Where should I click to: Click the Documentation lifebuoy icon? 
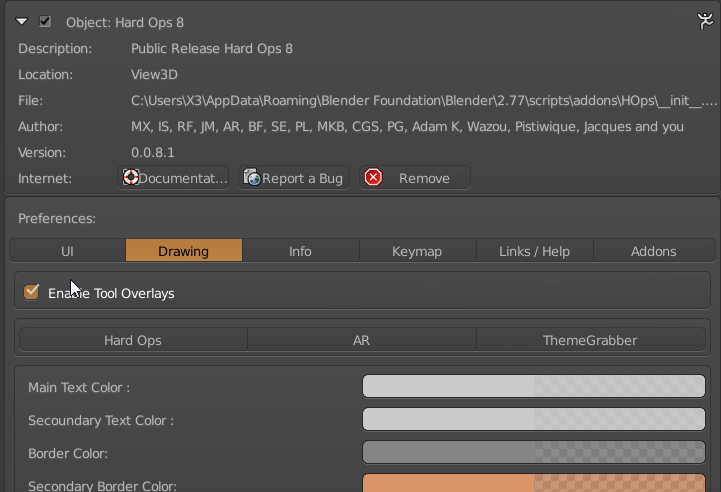(131, 177)
